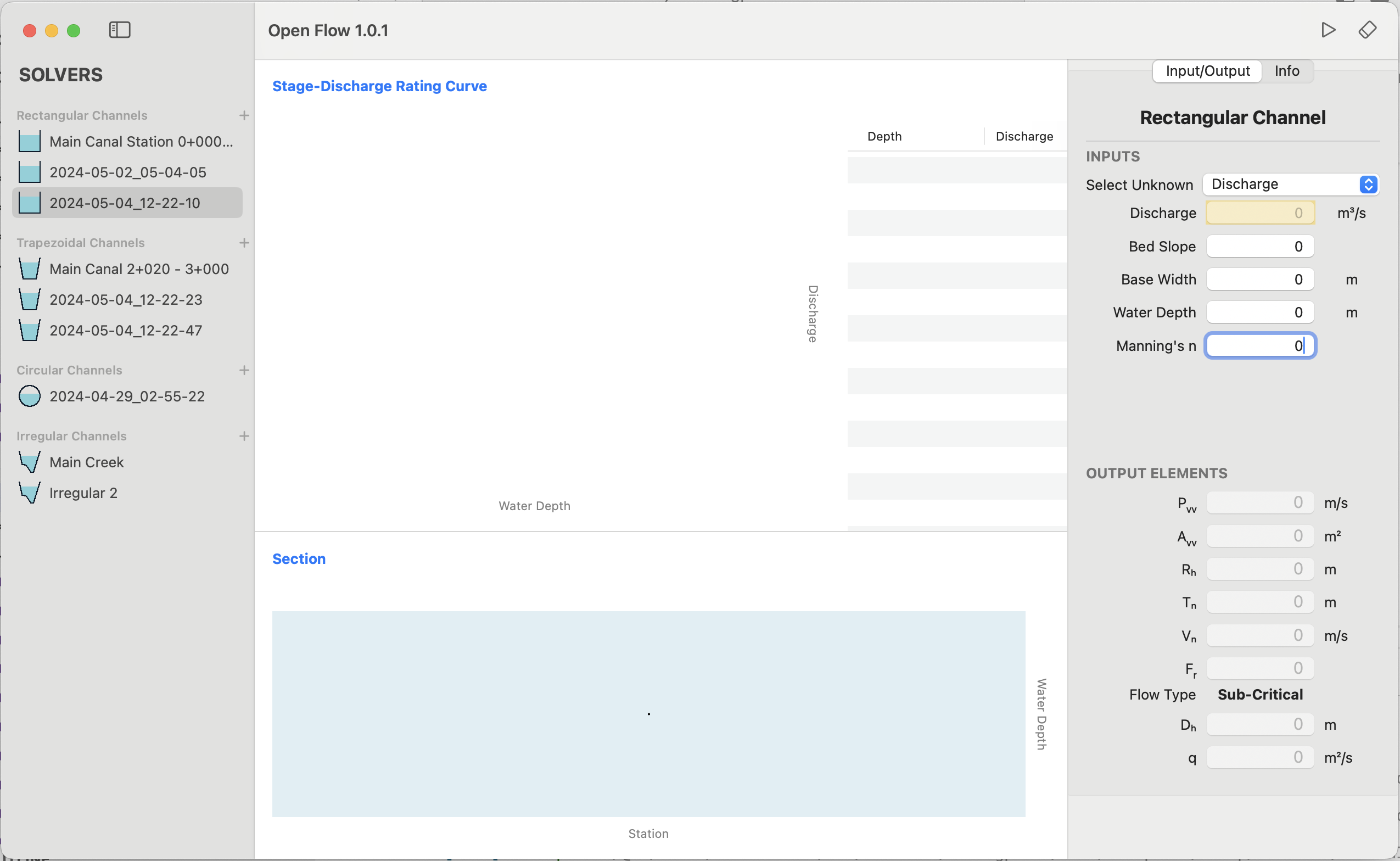Click irregular channel icon of Main Creek
1400x861 pixels.
[x=30, y=462]
